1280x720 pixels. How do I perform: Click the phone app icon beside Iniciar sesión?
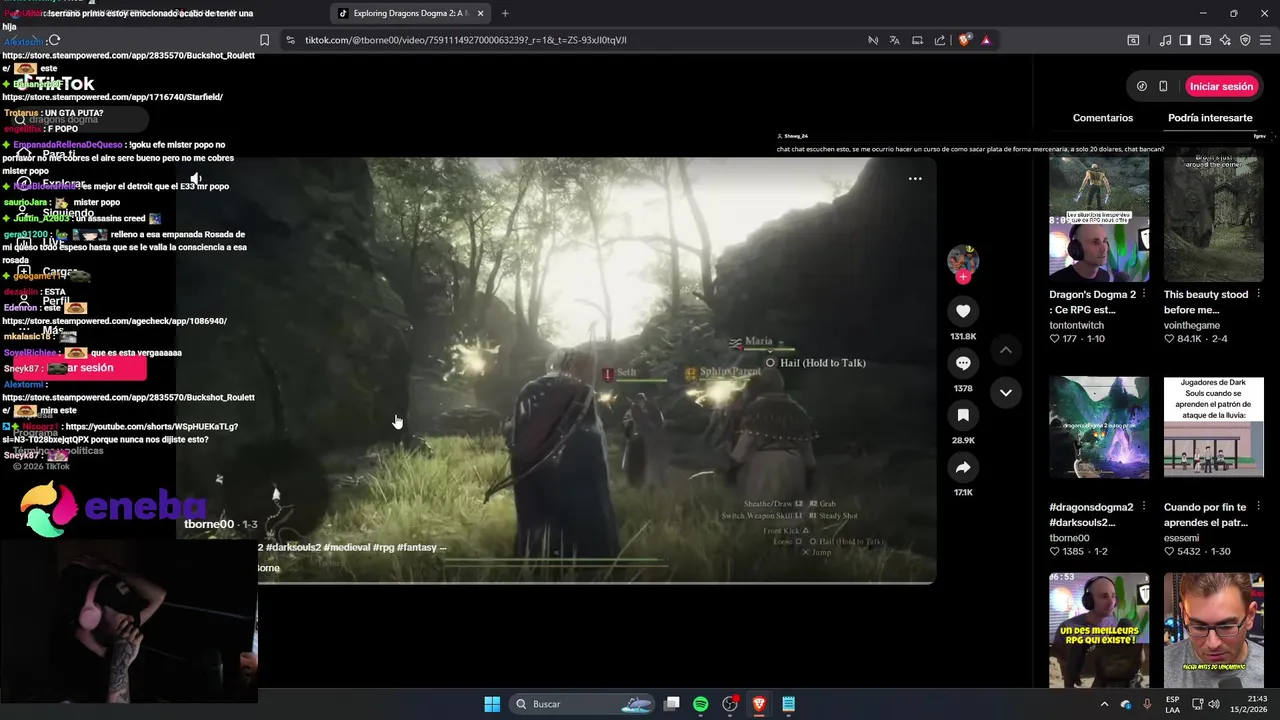click(x=1163, y=86)
